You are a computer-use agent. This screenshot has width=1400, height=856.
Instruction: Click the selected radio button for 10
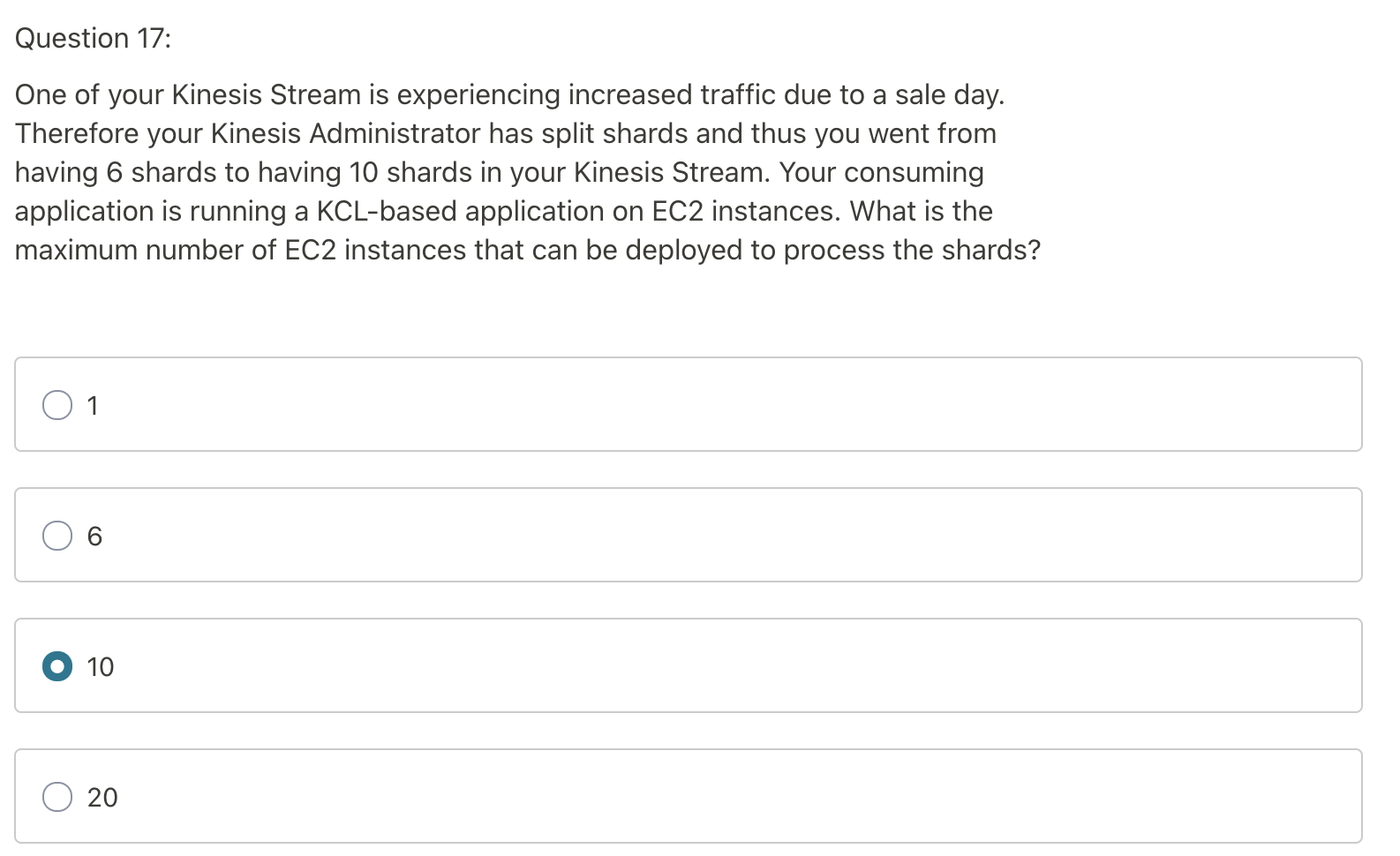(57, 666)
